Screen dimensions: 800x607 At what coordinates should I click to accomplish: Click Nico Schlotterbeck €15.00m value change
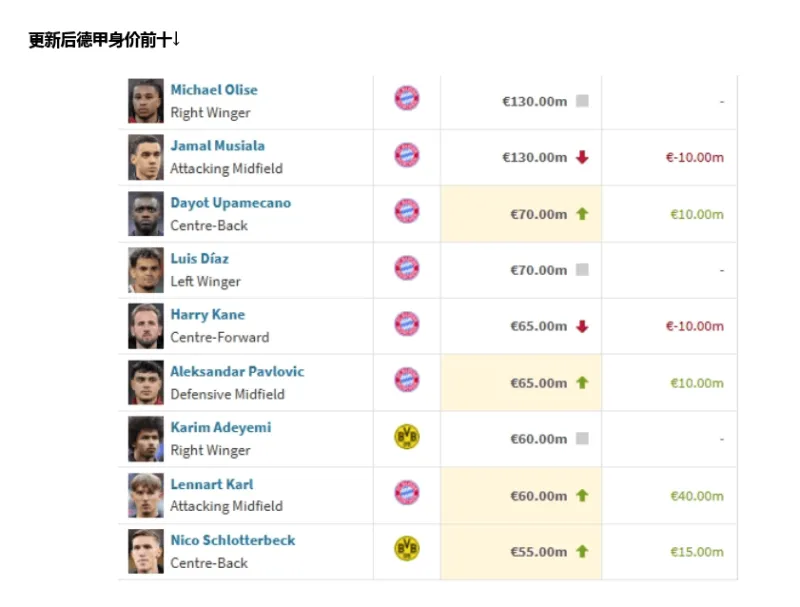[x=697, y=552]
